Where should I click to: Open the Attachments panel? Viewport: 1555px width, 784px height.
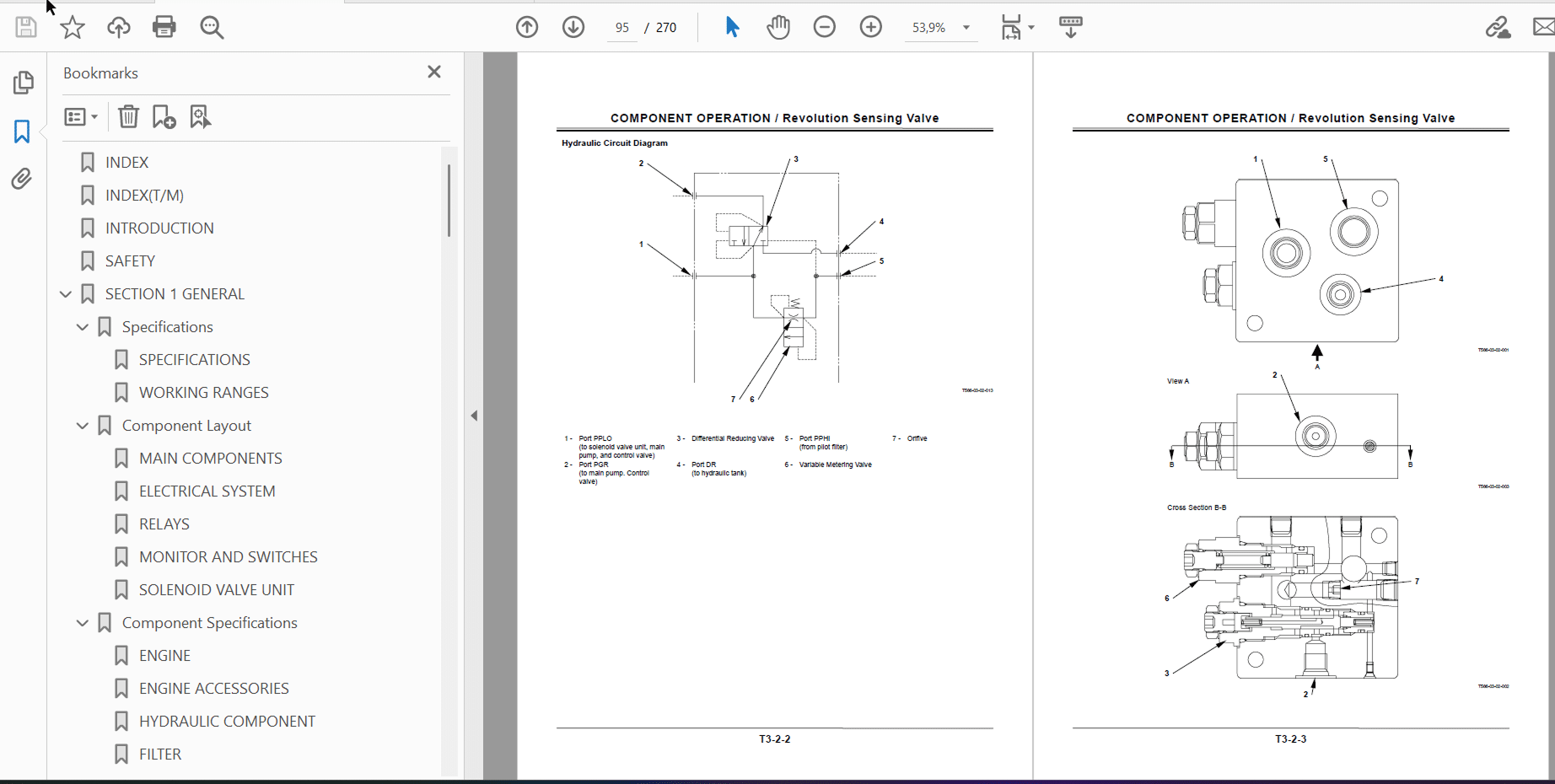pos(22,179)
